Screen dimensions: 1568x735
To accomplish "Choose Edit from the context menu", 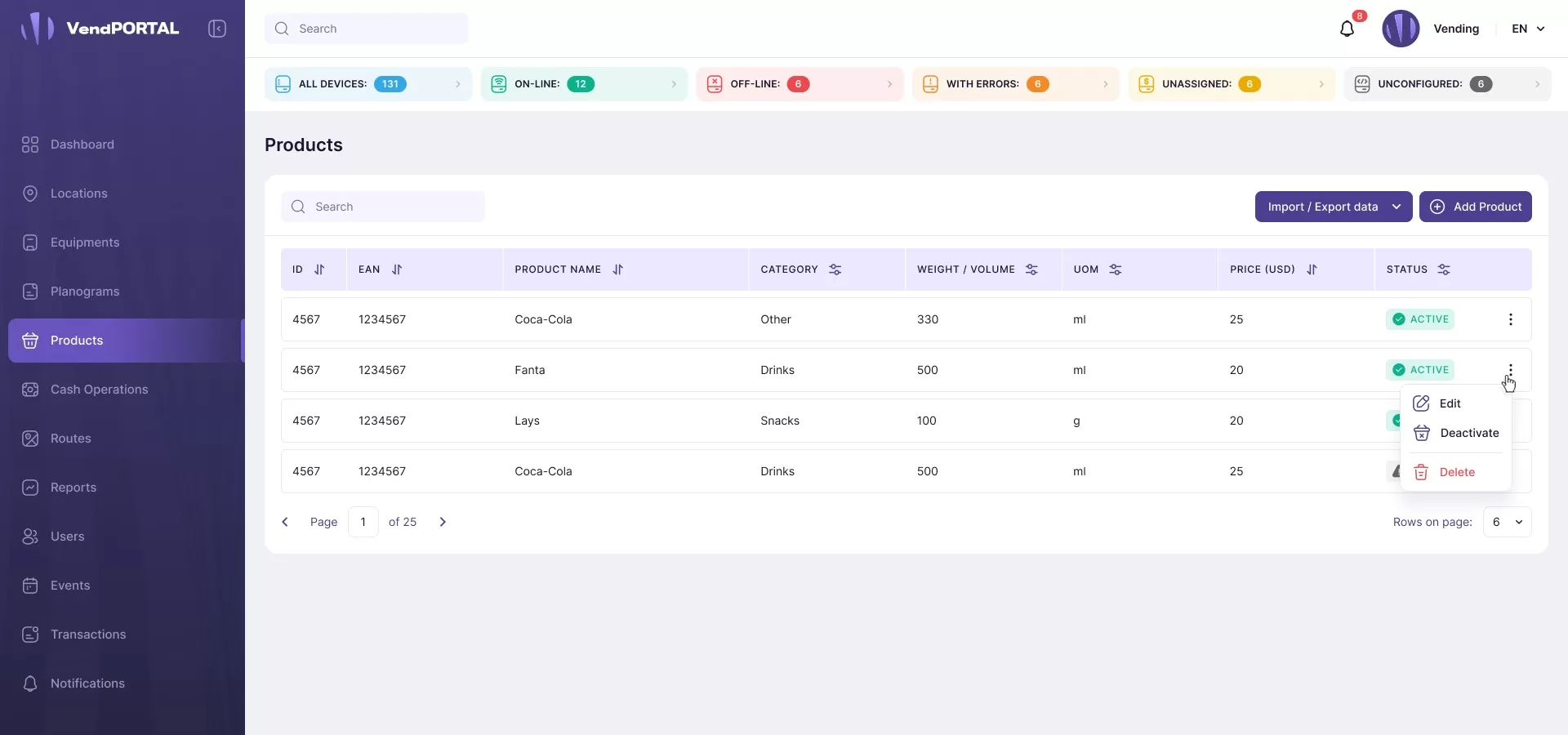I will point(1450,403).
